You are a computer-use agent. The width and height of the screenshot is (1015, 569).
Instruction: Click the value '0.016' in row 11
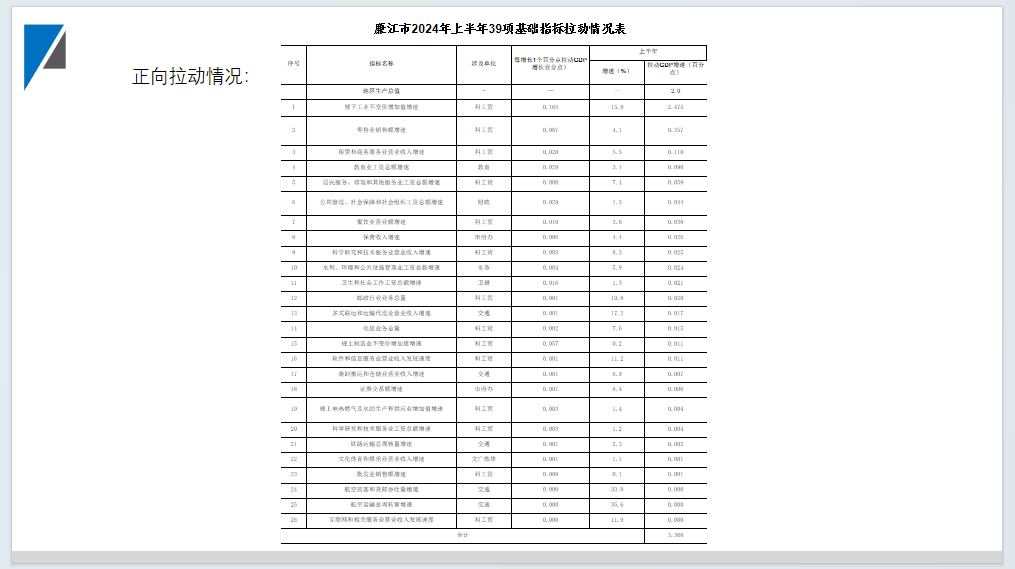coord(550,283)
